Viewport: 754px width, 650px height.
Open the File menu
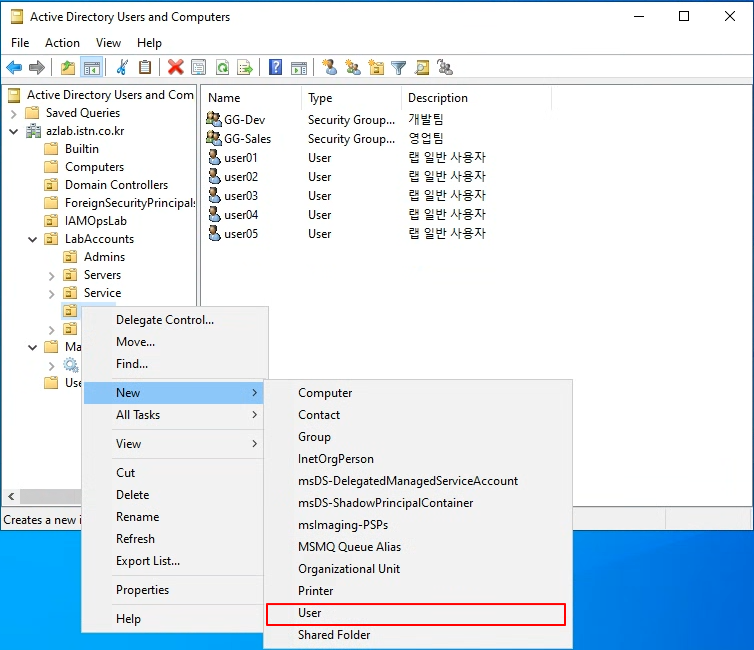click(x=20, y=43)
